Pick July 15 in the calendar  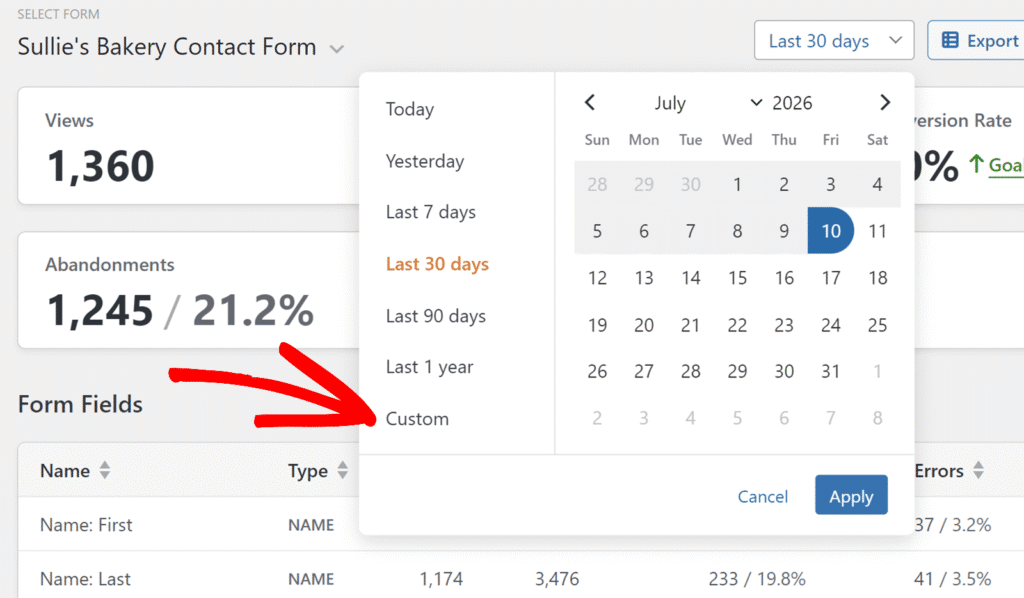pyautogui.click(x=737, y=278)
